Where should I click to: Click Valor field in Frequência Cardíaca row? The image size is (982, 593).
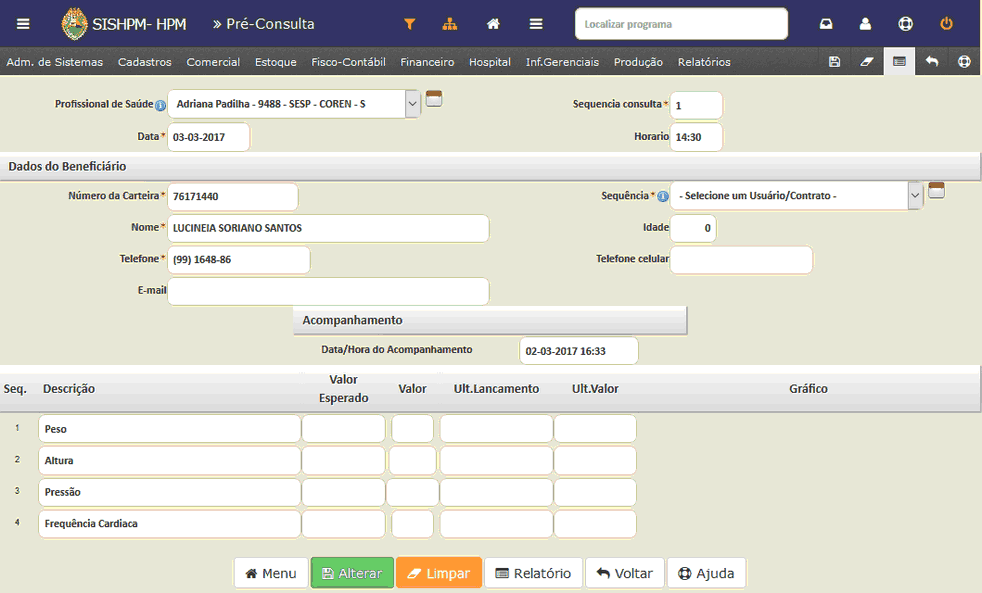point(412,523)
